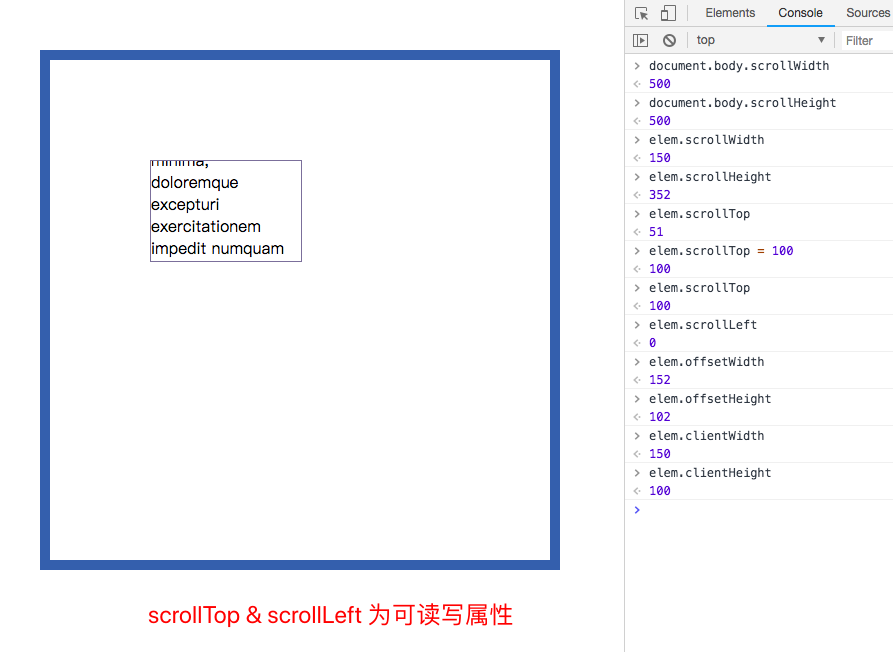Toggle the device toolbar icon
893x652 pixels.
(668, 13)
